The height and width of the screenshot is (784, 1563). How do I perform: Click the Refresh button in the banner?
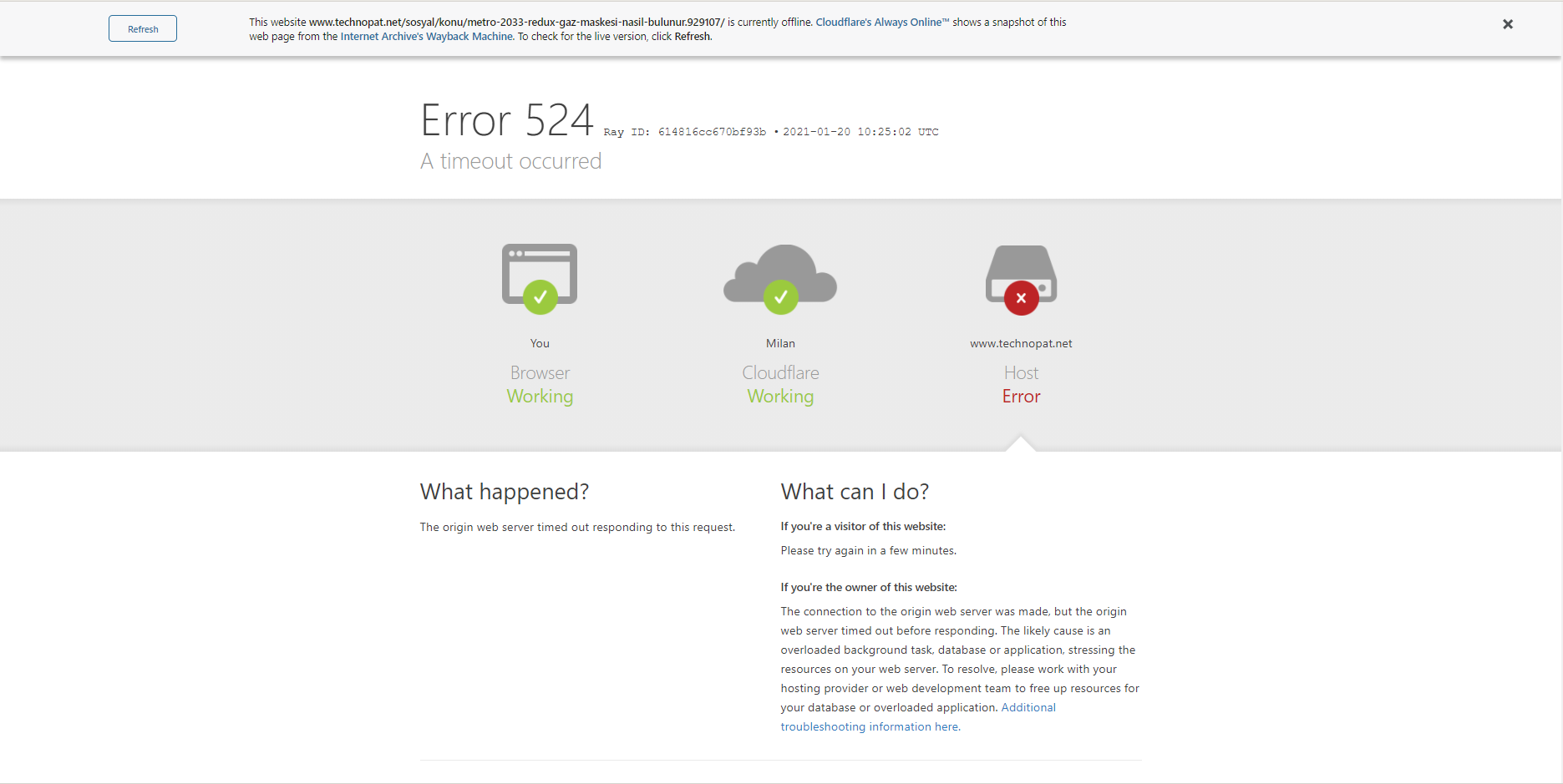click(x=143, y=28)
